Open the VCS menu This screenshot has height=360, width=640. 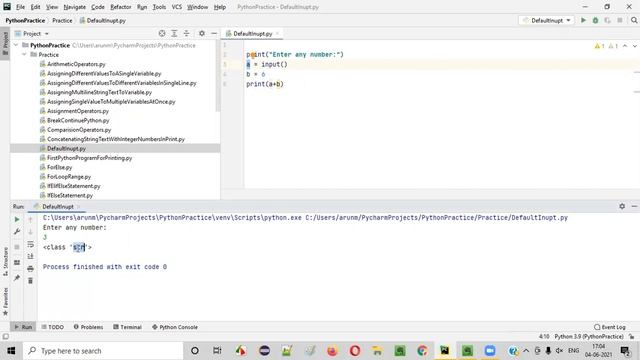coord(177,7)
